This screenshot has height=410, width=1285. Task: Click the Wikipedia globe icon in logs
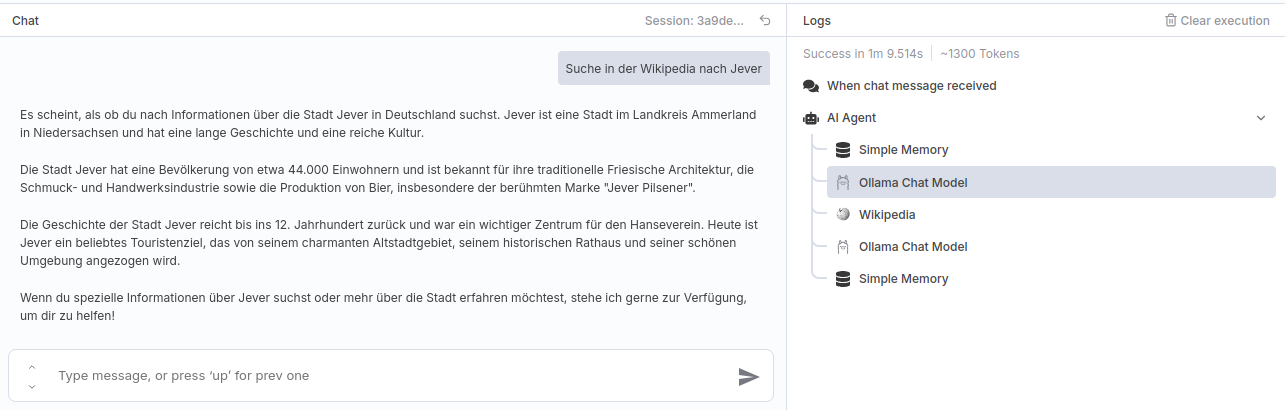[x=843, y=214]
